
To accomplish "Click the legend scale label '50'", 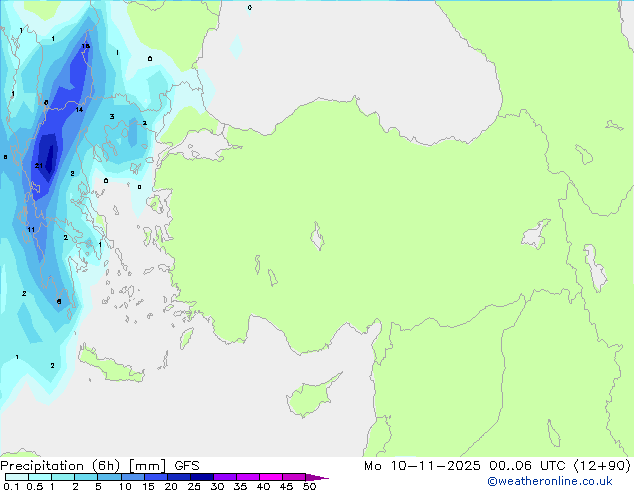I will [309, 486].
